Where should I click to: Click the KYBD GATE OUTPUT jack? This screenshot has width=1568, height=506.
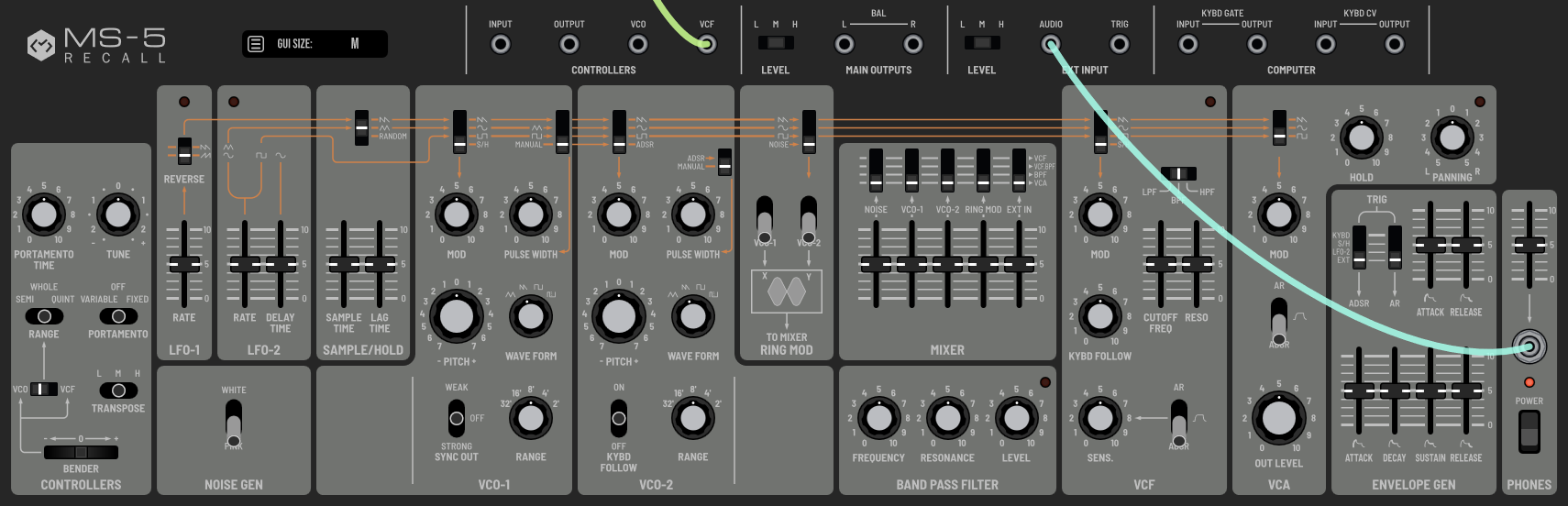pyautogui.click(x=1257, y=44)
